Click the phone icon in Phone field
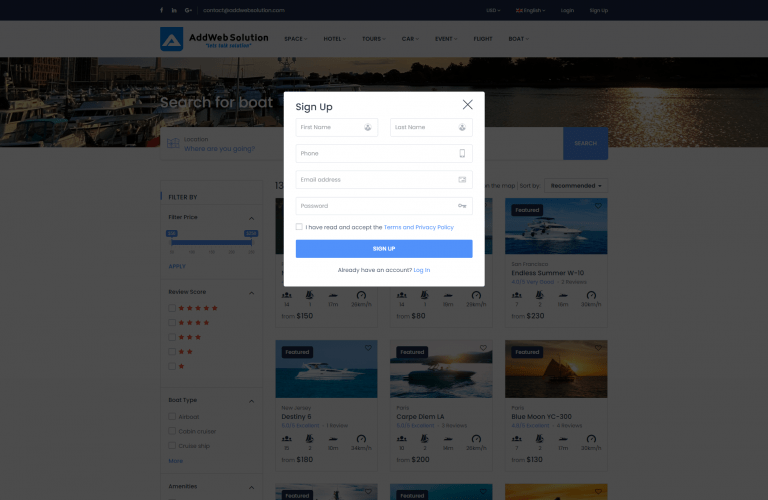Image resolution: width=768 pixels, height=500 pixels. (x=462, y=153)
